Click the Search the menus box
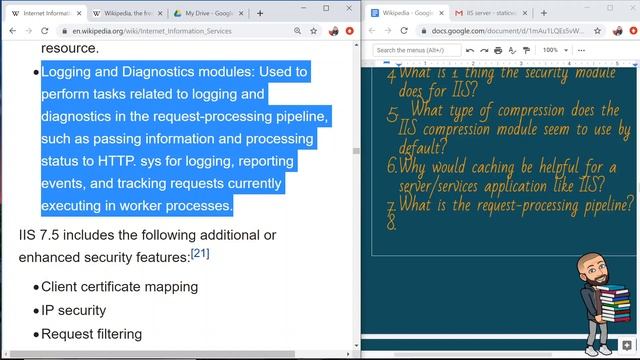This screenshot has height=360, width=640. pos(416,50)
